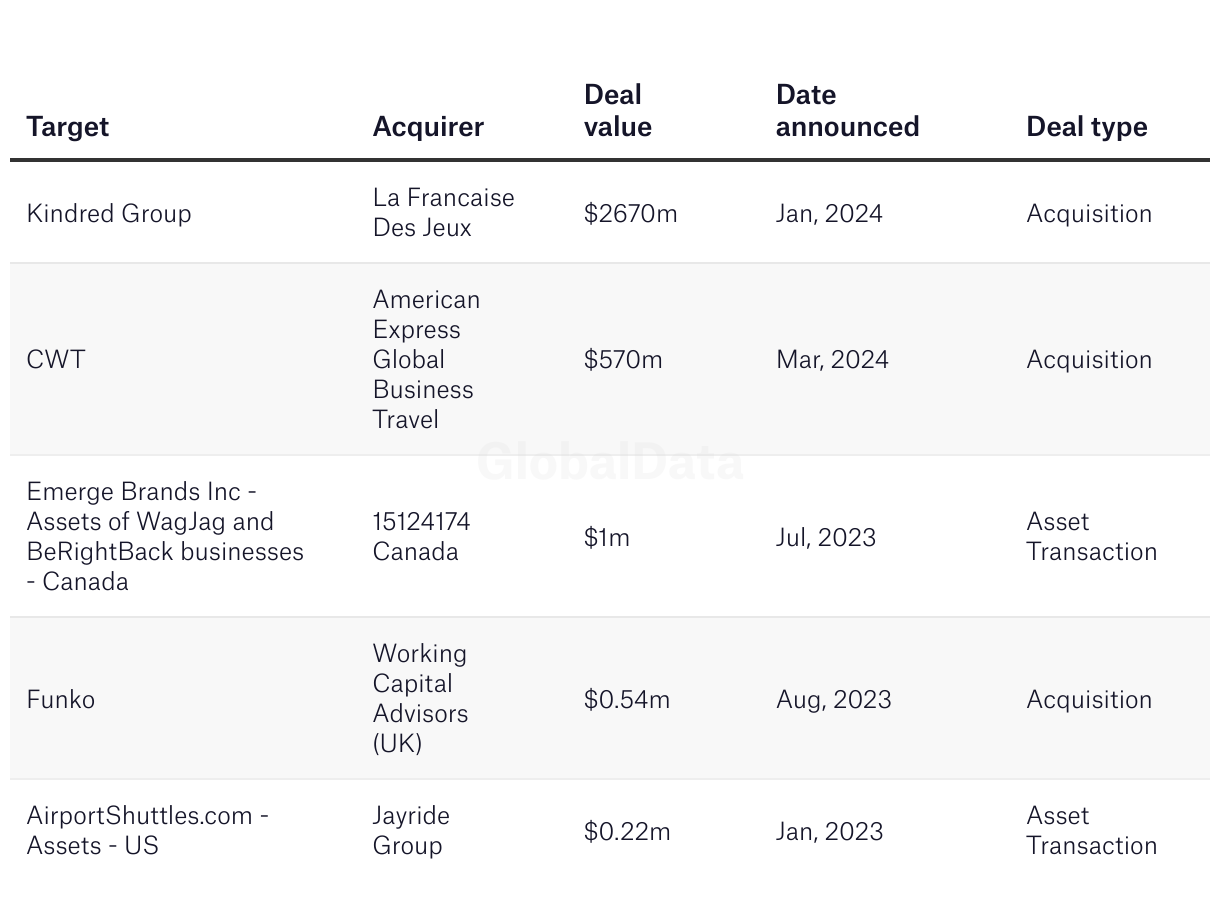
Task: Open American Express Global Business Travel
Action: 426,359
